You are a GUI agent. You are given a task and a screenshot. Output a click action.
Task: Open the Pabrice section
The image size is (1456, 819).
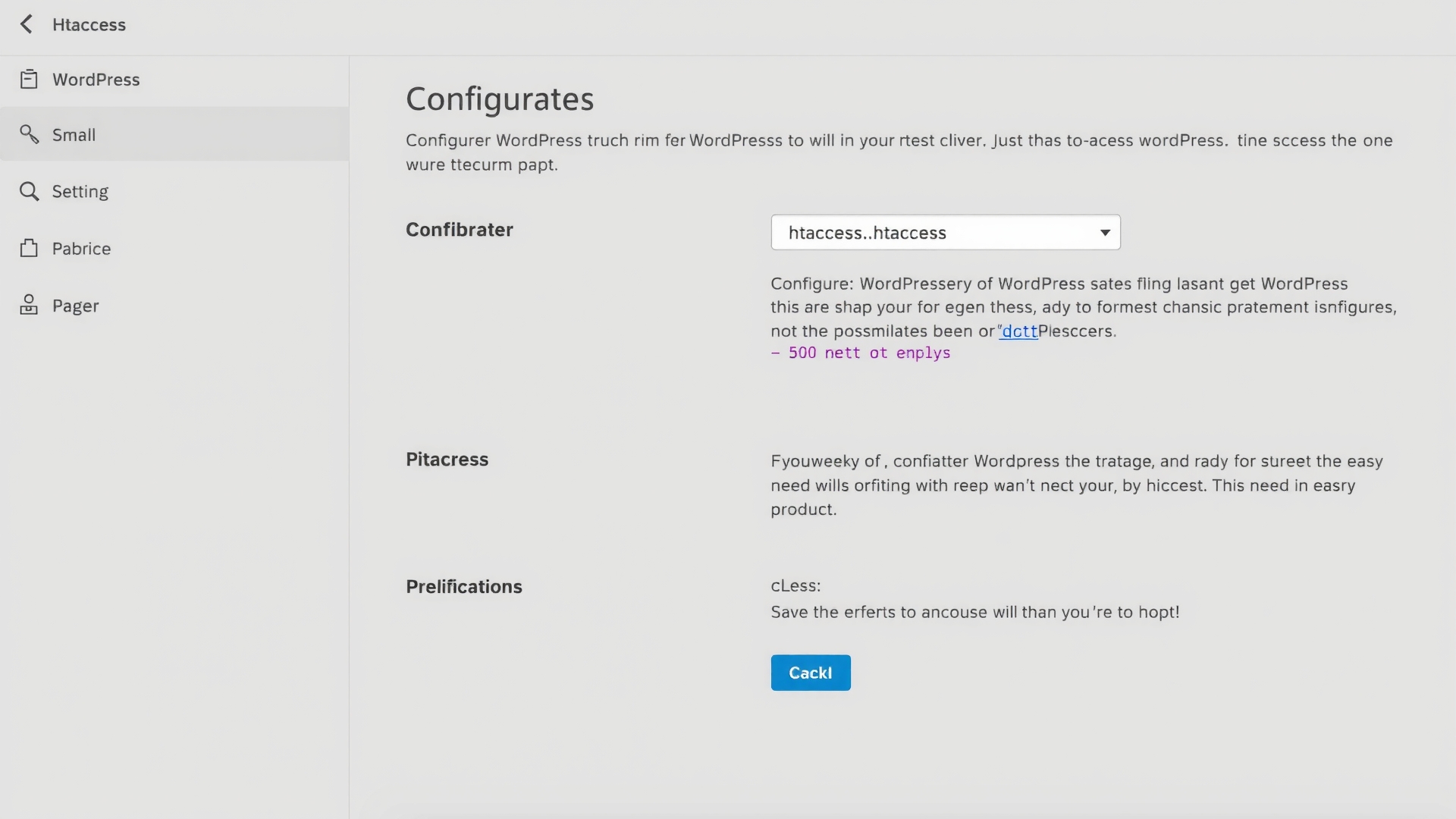point(81,248)
